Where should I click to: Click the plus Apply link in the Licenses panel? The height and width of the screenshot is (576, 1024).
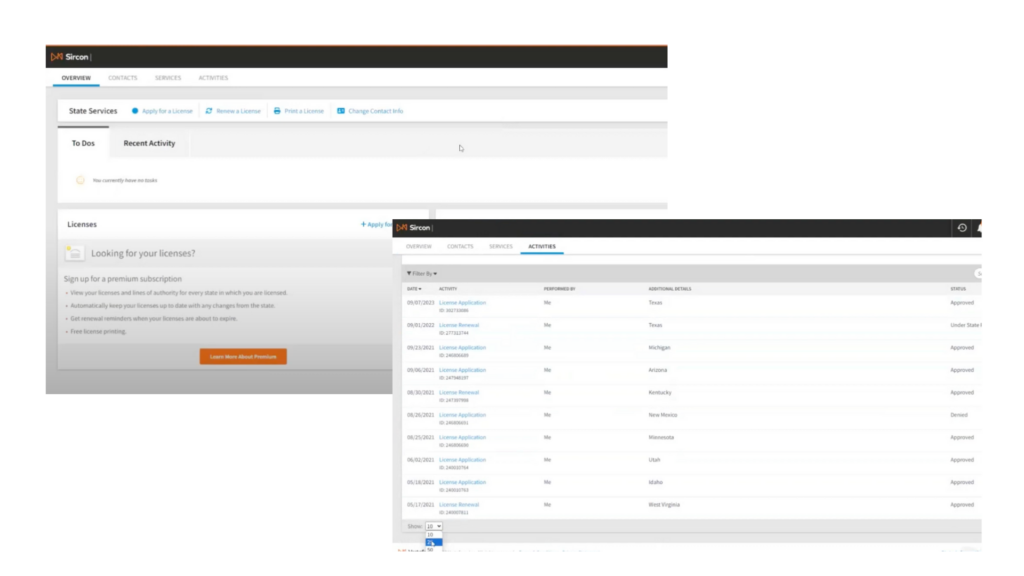pos(377,225)
